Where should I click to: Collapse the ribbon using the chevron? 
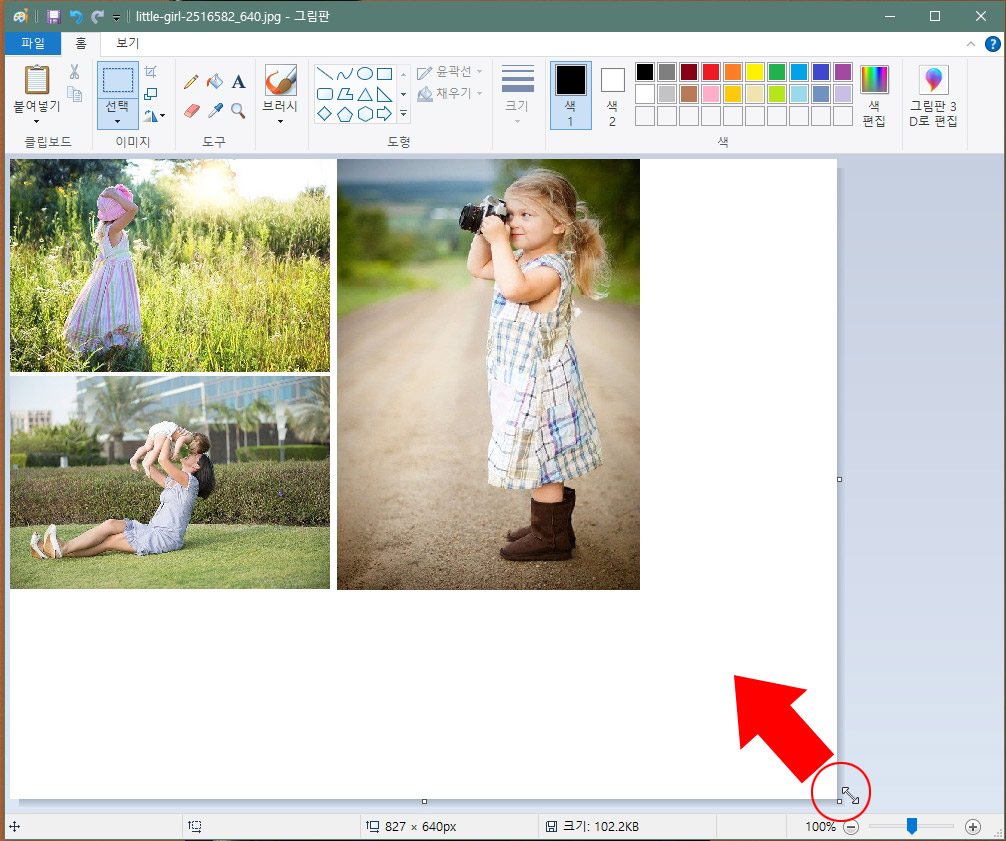(x=971, y=44)
